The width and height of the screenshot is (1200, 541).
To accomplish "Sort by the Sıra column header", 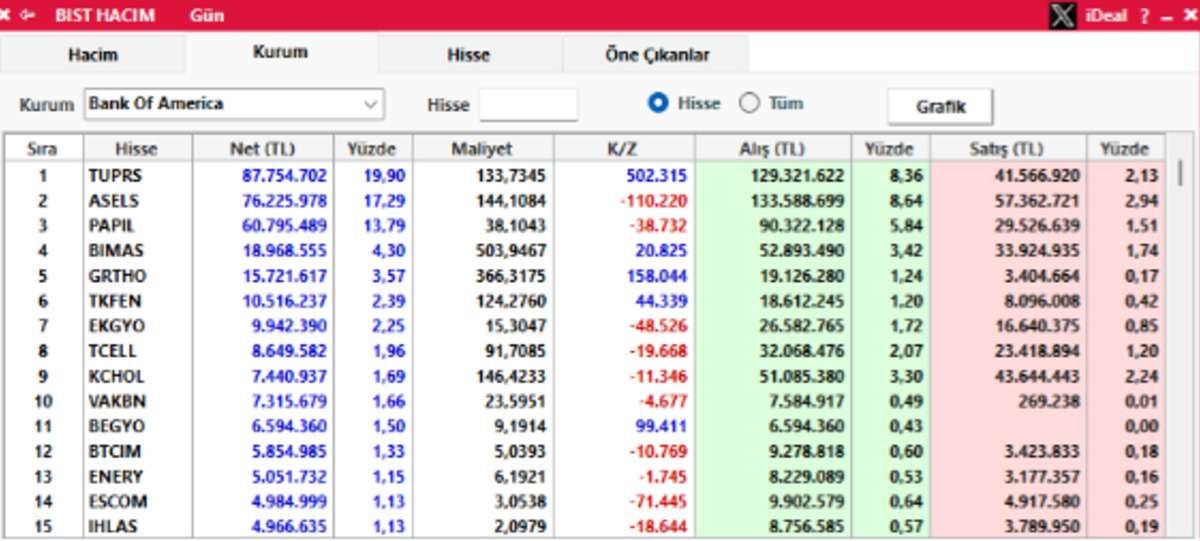I will coord(42,149).
